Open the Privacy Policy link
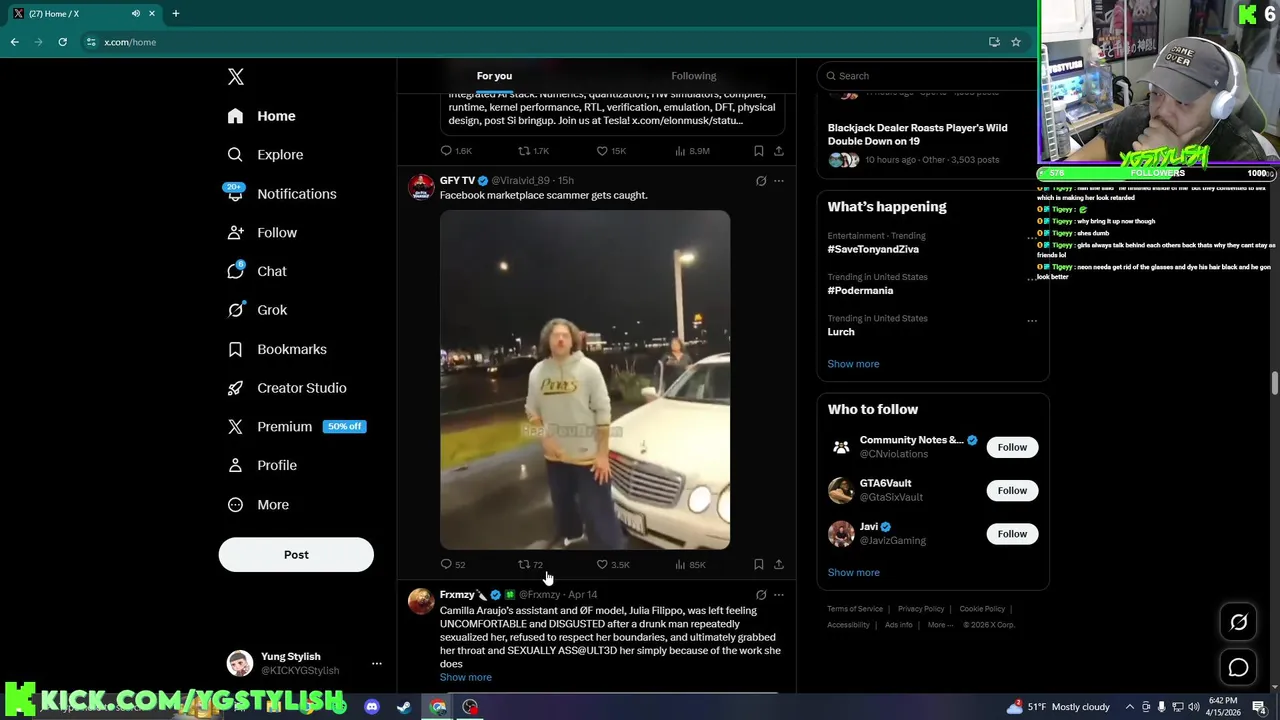1280x720 pixels. coord(921,609)
